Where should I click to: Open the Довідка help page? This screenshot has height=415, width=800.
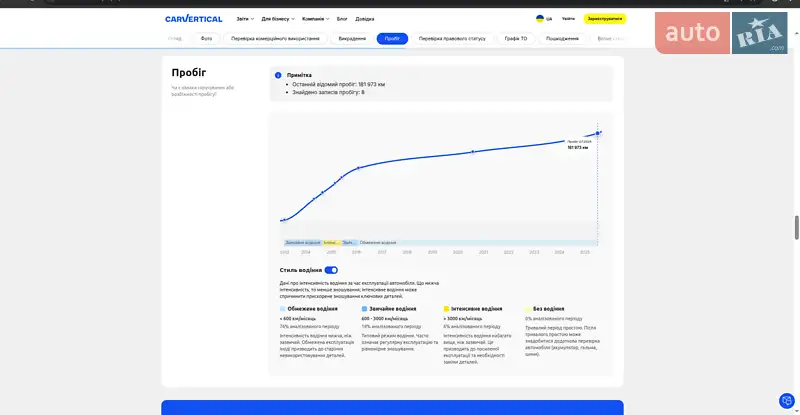click(x=365, y=18)
